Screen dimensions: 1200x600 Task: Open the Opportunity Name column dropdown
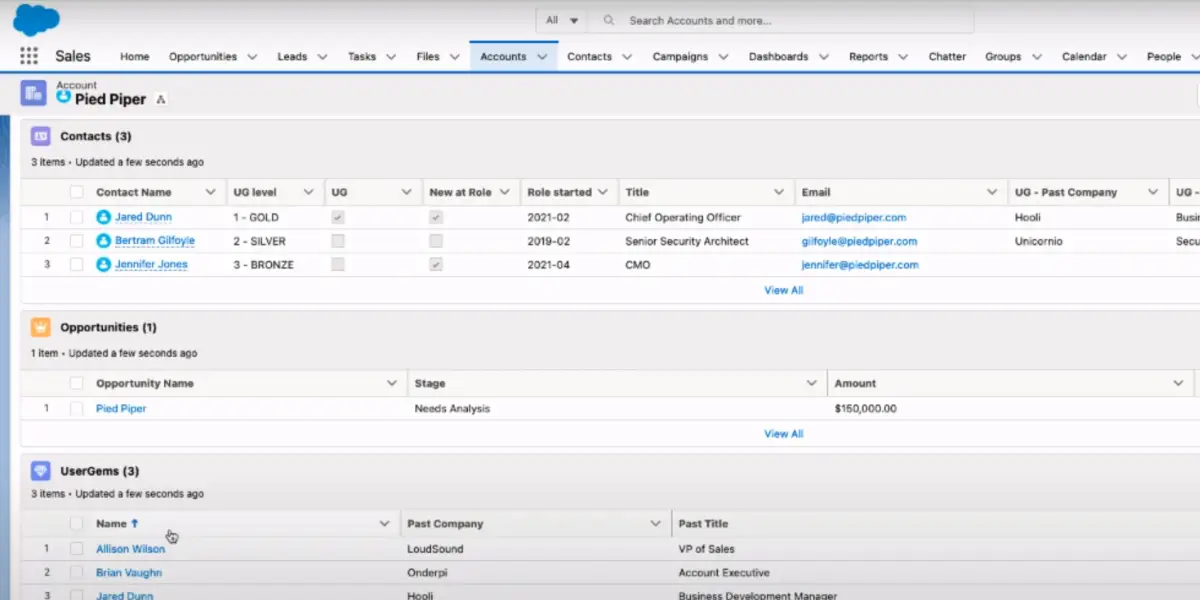[392, 383]
